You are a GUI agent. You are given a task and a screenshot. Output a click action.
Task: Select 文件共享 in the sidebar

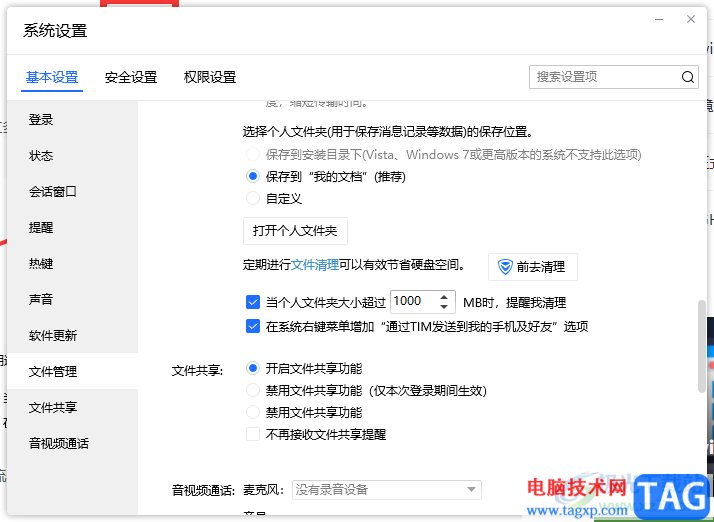tap(72, 408)
